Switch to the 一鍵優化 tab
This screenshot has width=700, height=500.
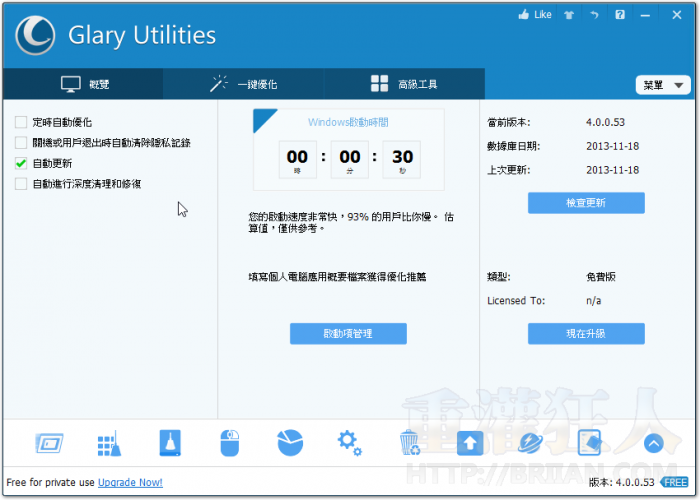tap(243, 84)
